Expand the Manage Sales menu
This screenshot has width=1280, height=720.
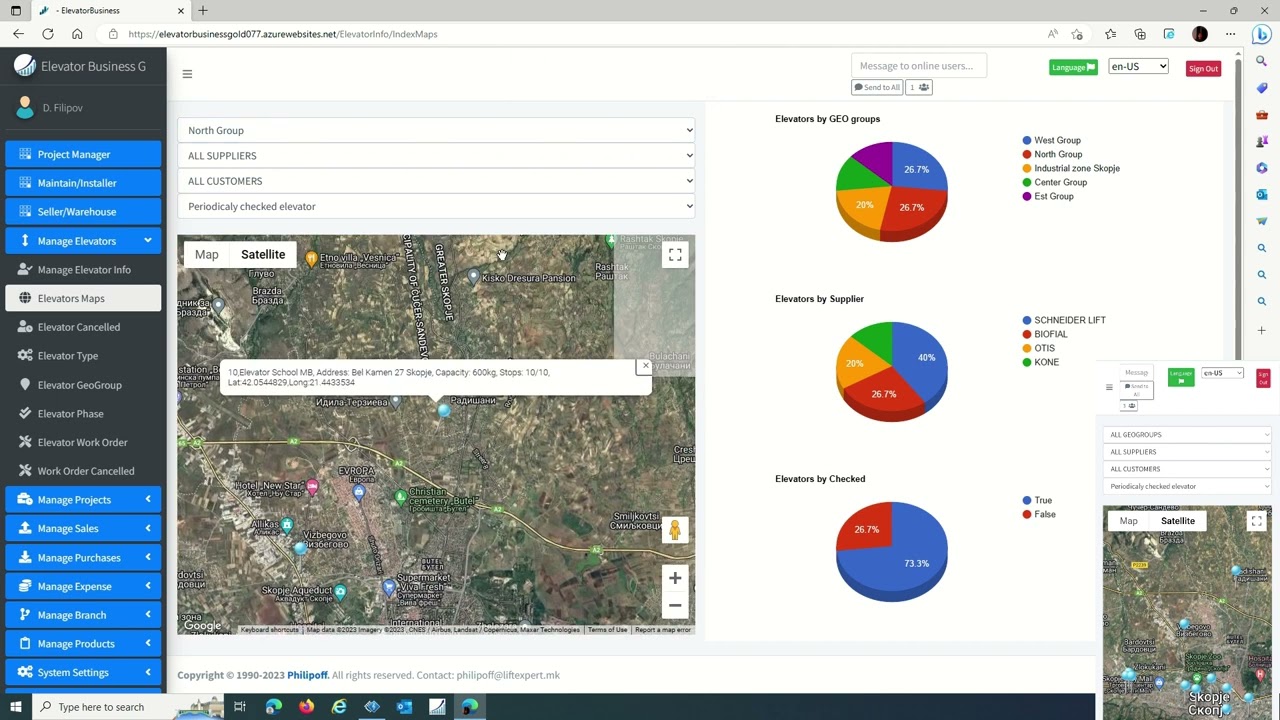(83, 528)
